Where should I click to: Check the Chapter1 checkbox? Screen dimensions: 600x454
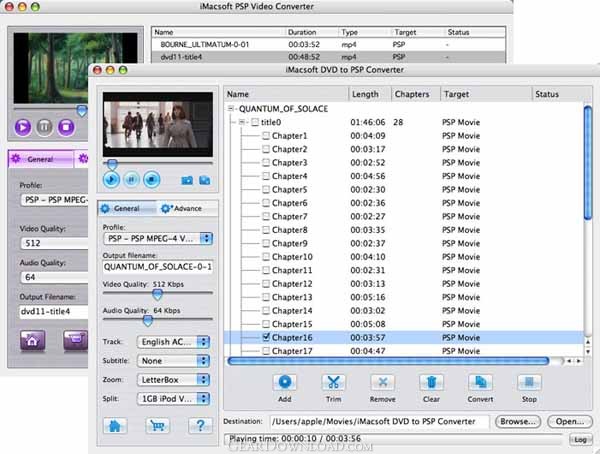tap(266, 136)
